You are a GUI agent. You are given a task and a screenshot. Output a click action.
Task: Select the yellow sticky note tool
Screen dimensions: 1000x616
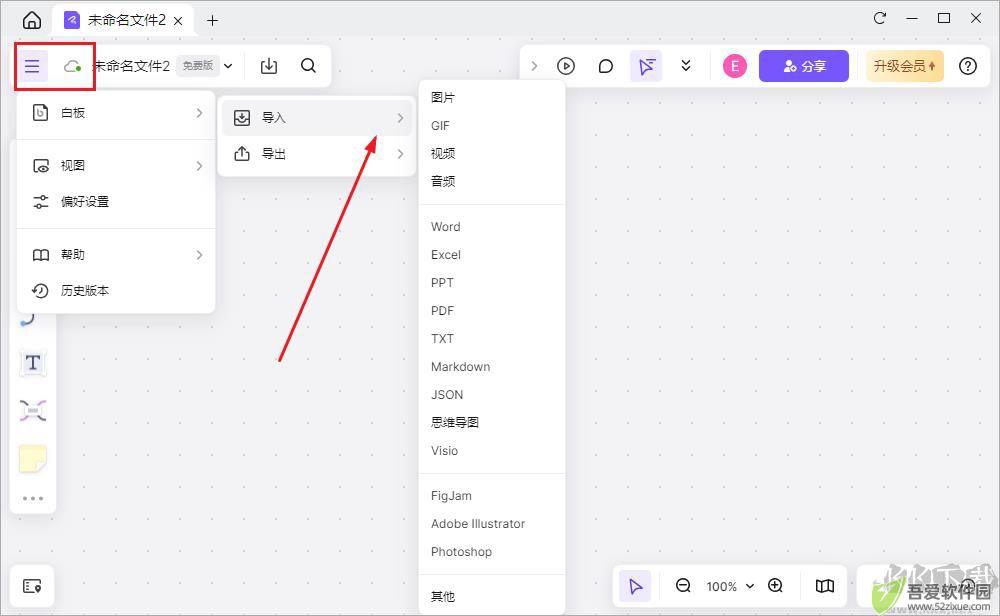33,458
